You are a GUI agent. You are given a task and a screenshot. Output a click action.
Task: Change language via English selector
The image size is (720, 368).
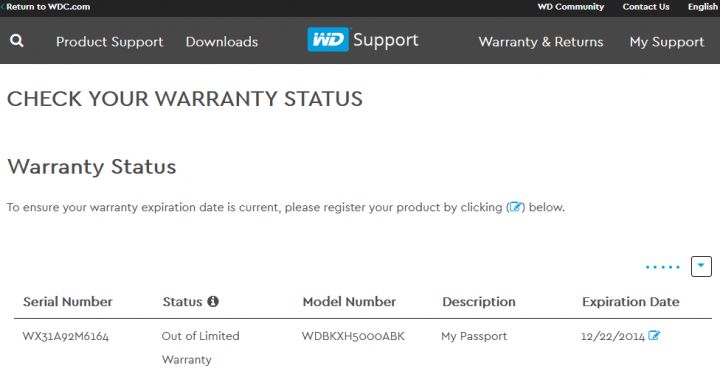pos(703,7)
